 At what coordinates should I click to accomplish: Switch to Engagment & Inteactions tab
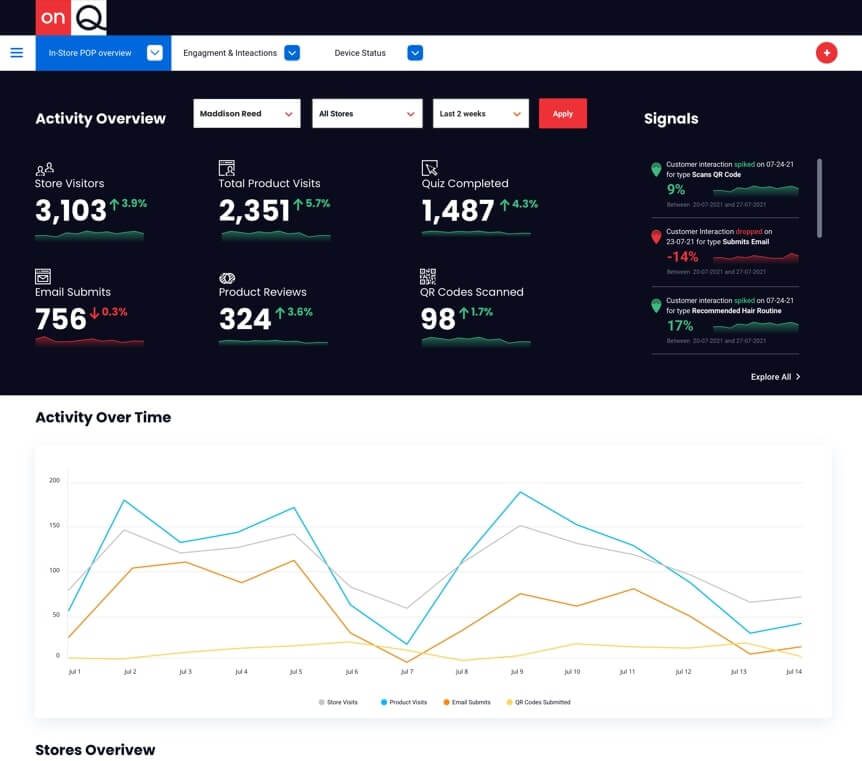click(240, 53)
